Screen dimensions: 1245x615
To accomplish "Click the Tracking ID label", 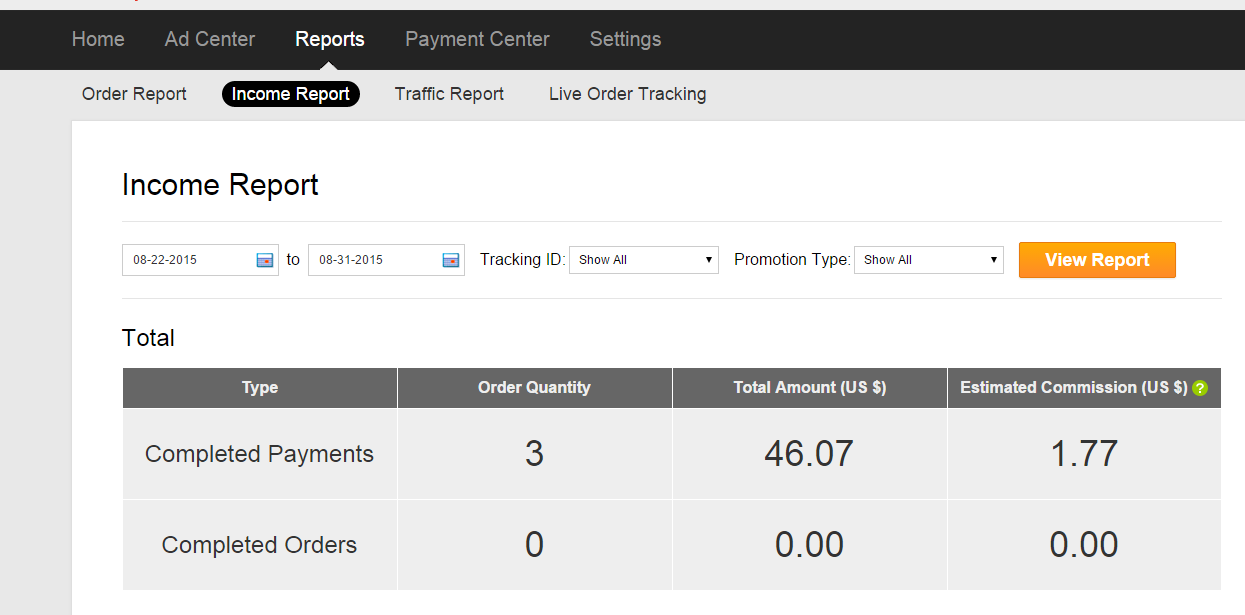I will point(523,260).
